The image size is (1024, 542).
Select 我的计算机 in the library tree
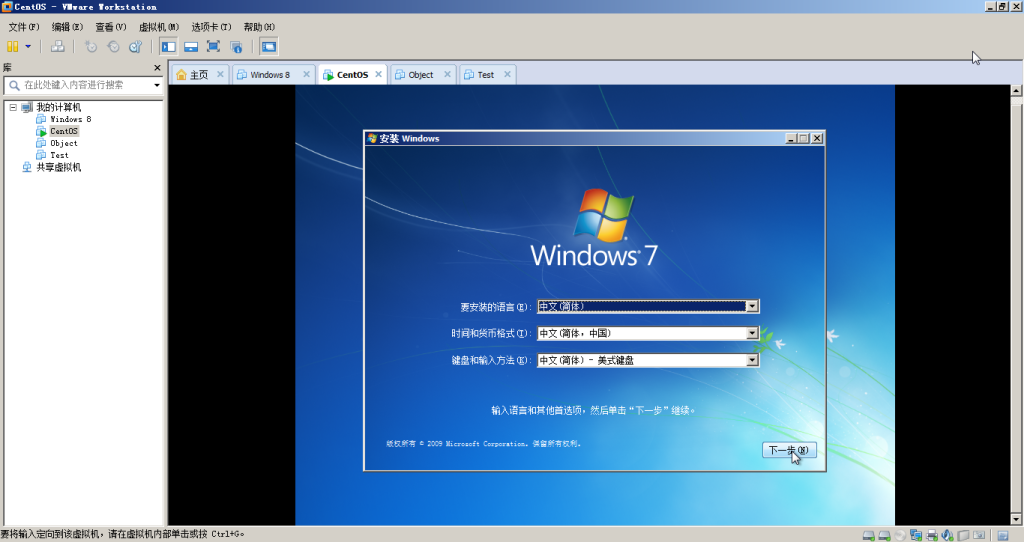point(58,107)
